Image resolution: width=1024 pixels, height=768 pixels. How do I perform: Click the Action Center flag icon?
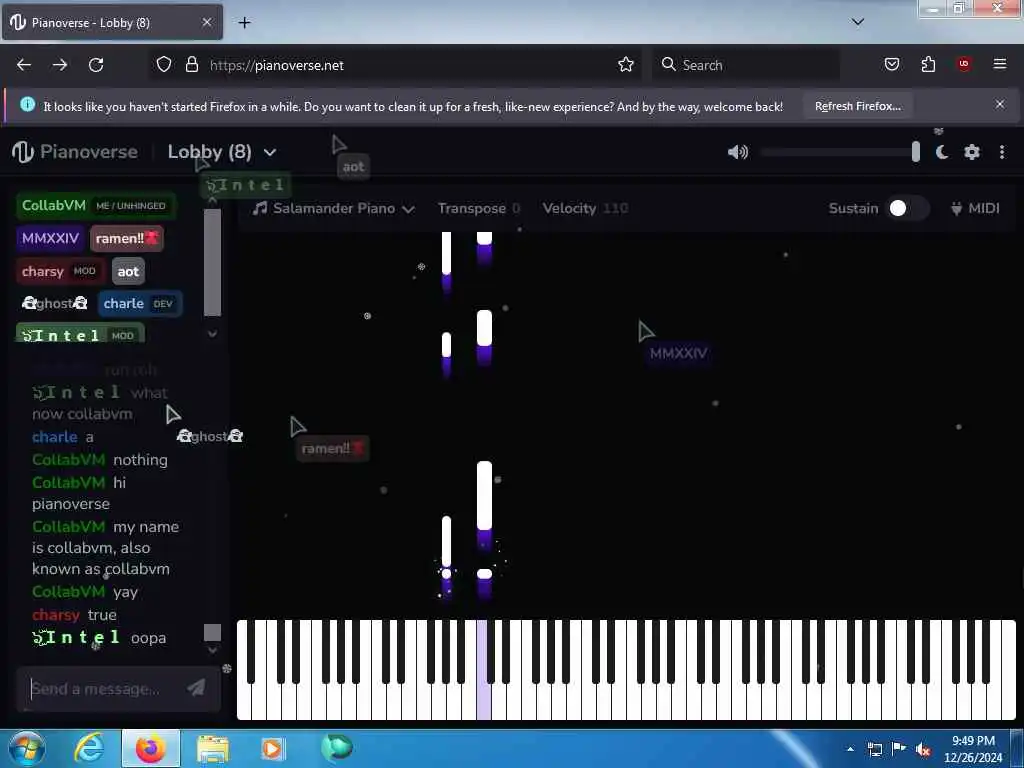pos(899,749)
